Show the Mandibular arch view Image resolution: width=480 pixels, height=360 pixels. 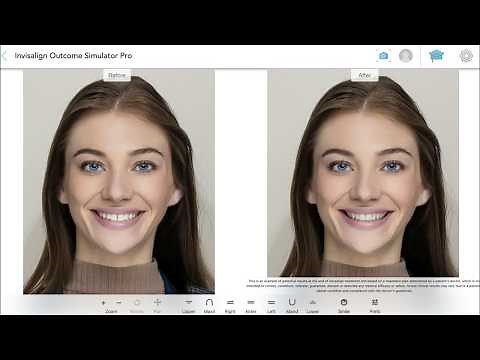[x=292, y=306]
